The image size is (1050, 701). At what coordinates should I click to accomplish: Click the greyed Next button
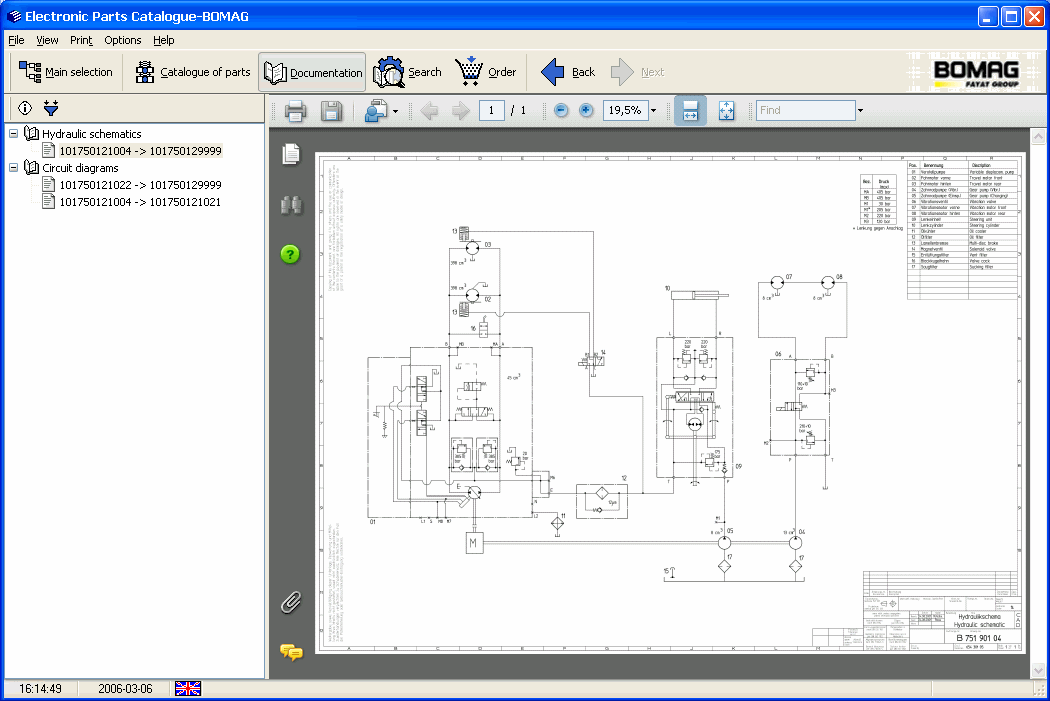638,72
